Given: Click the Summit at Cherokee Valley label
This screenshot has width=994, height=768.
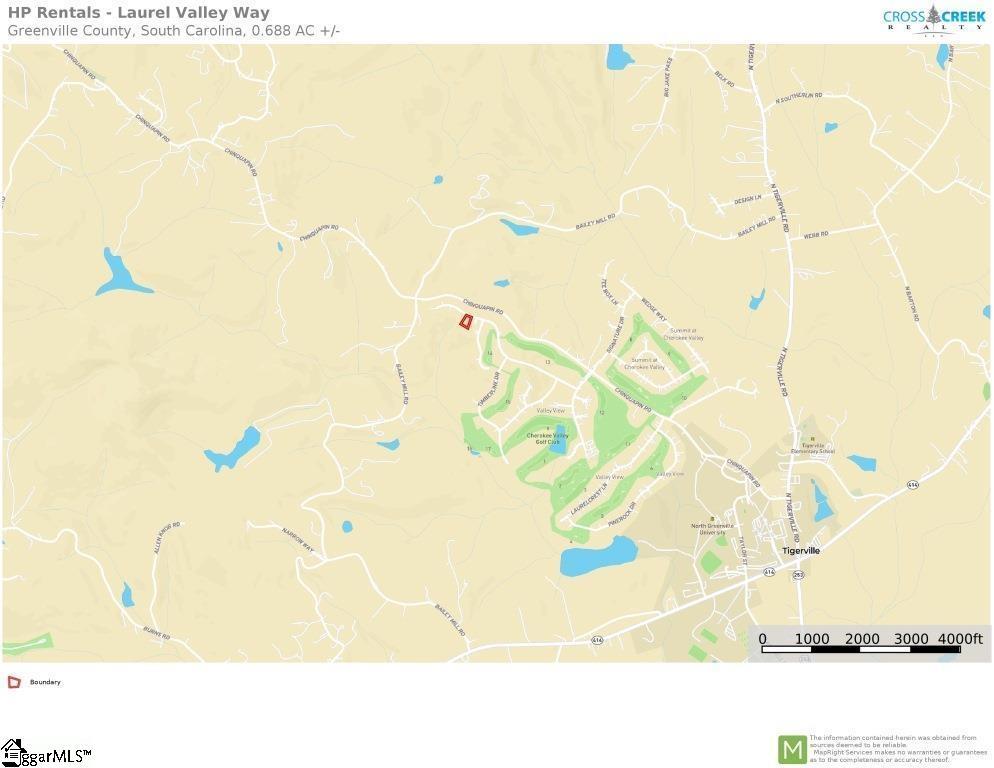Looking at the screenshot, I should 683,334.
